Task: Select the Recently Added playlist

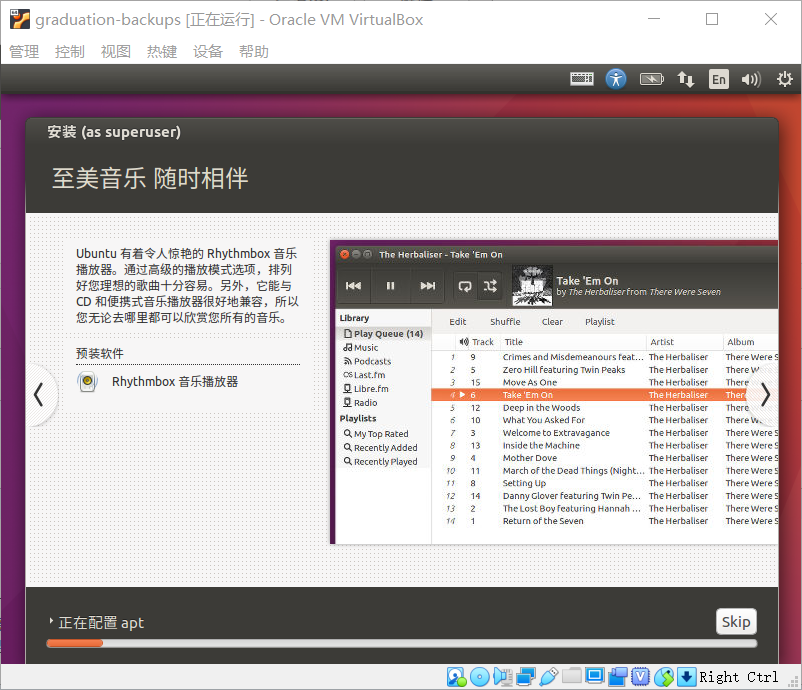Action: [x=381, y=448]
